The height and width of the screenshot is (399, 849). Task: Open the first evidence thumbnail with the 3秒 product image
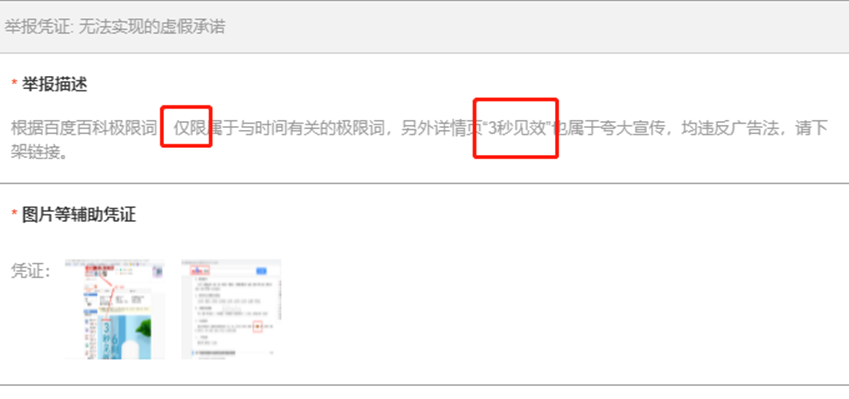(x=115, y=309)
